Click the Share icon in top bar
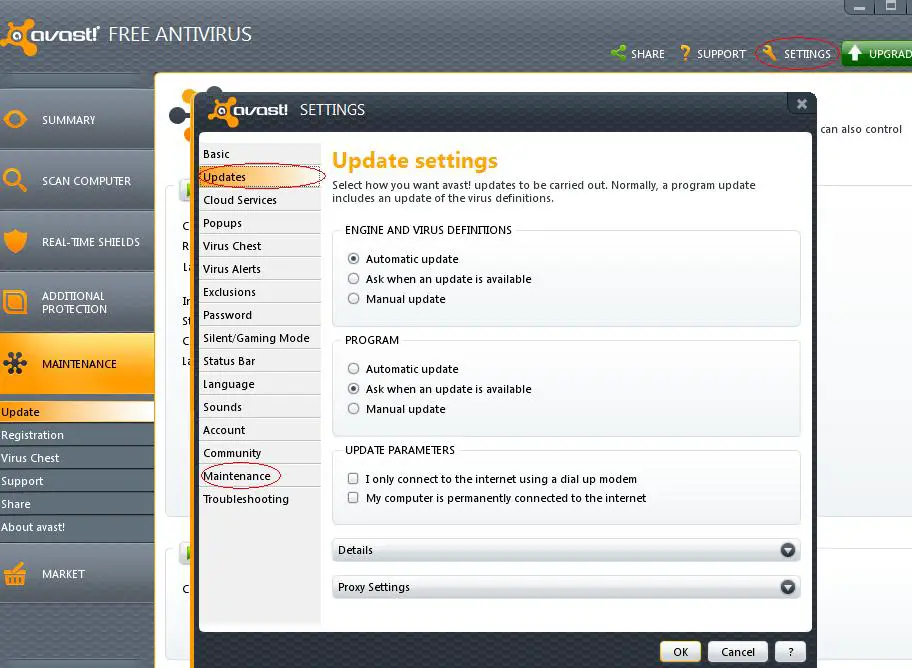Screen dimensions: 912x668 pos(618,53)
